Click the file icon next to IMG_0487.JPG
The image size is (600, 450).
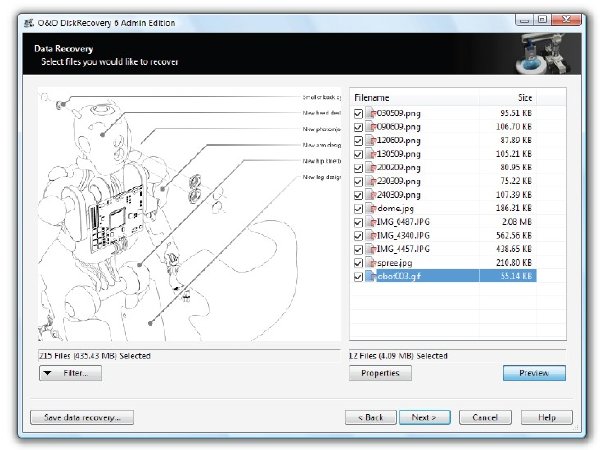[x=371, y=222]
